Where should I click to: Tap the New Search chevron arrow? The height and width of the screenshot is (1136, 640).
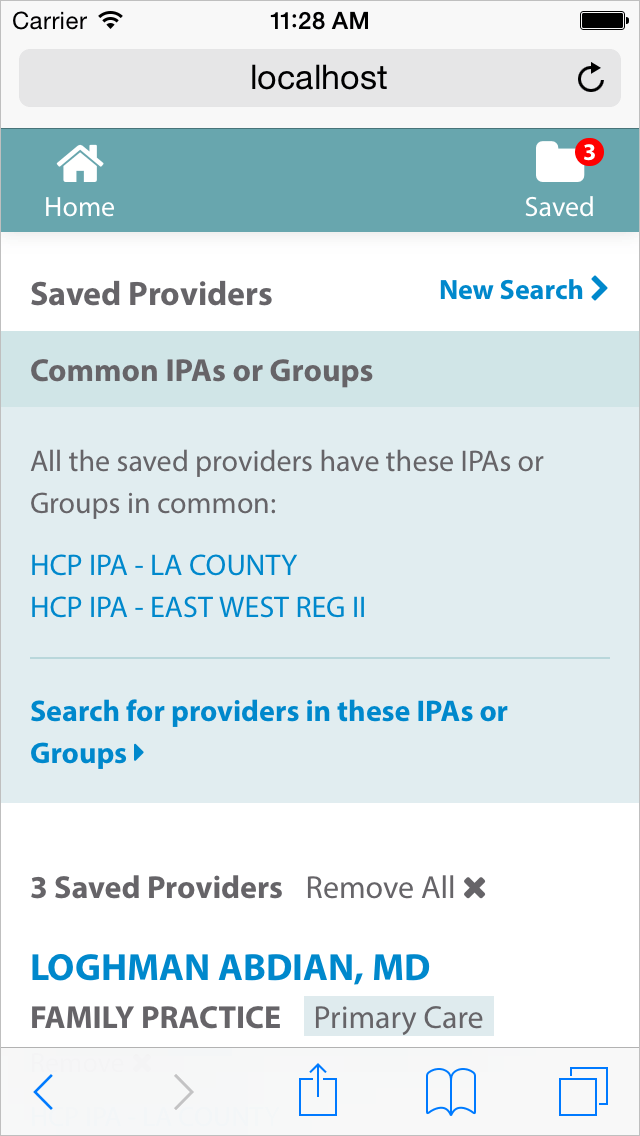(600, 289)
